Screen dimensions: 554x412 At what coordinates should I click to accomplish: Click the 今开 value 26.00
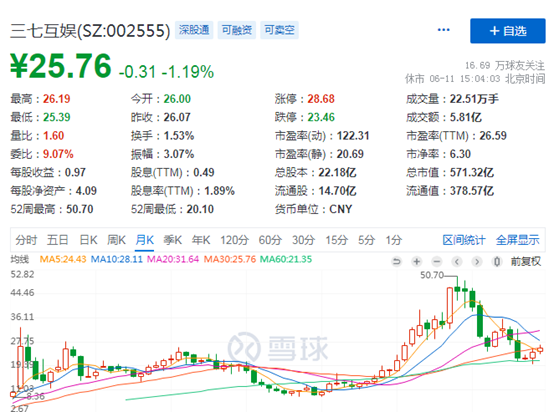(x=177, y=99)
